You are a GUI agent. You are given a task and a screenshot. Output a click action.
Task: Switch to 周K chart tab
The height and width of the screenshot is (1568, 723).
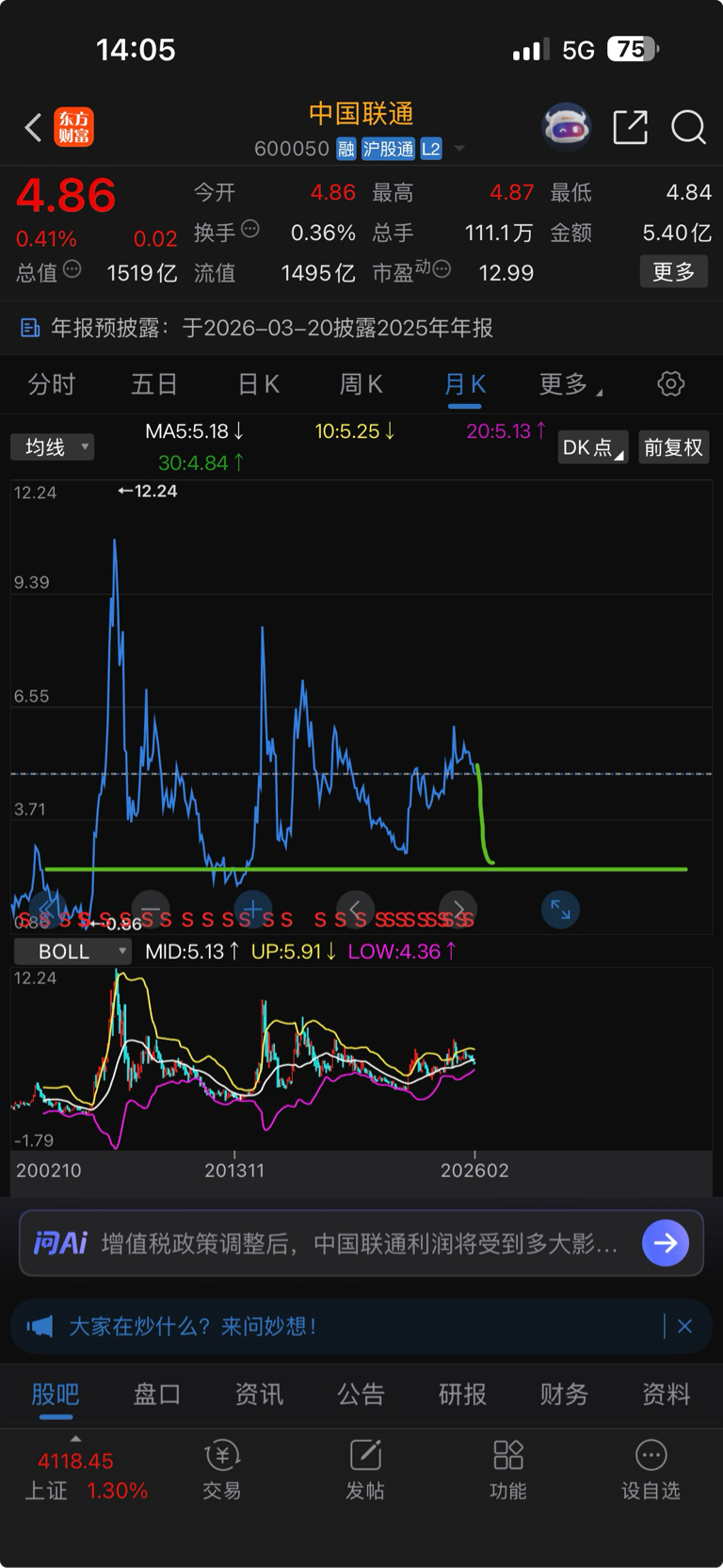(x=361, y=383)
